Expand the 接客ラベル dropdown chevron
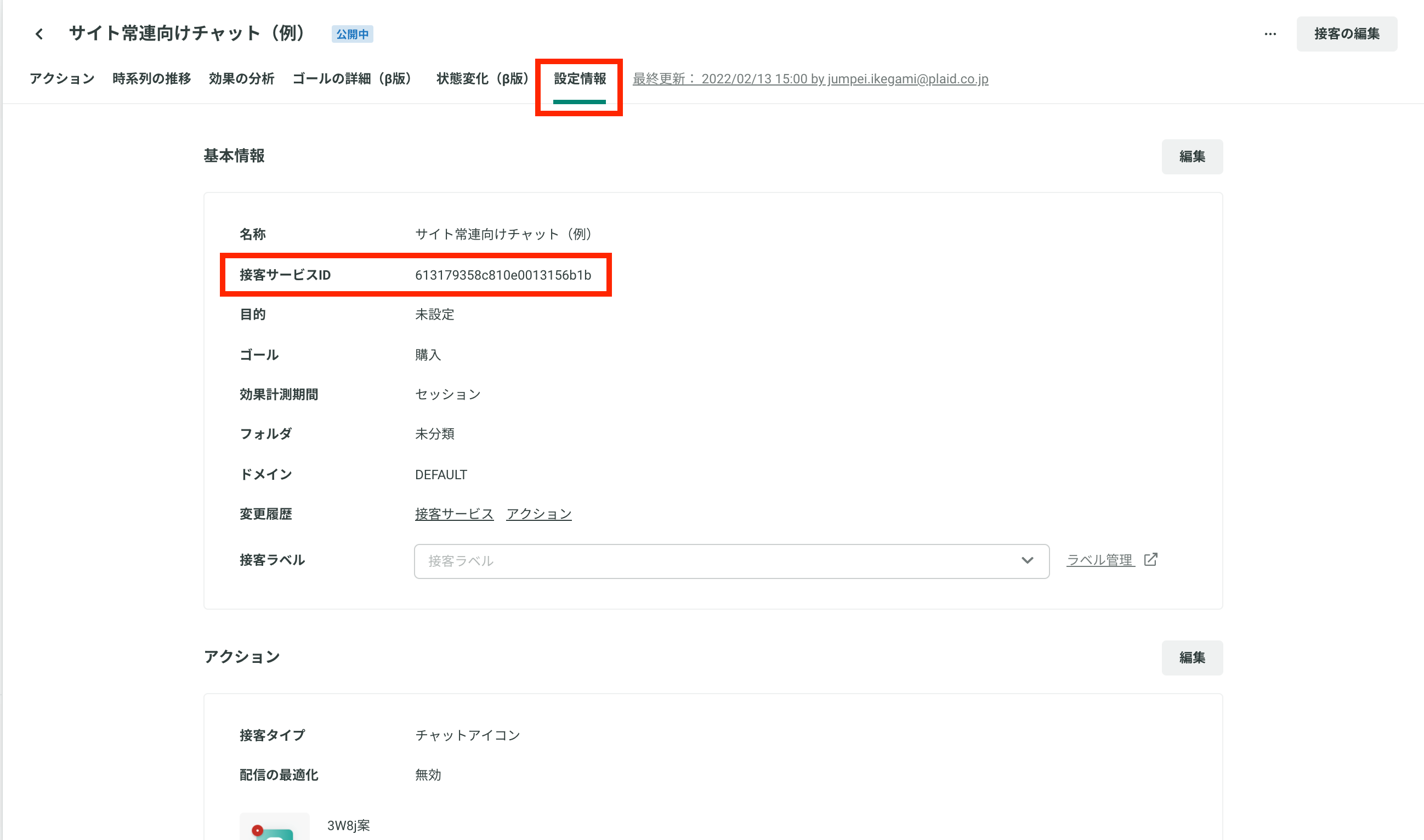The image size is (1424, 840). pyautogui.click(x=1027, y=560)
